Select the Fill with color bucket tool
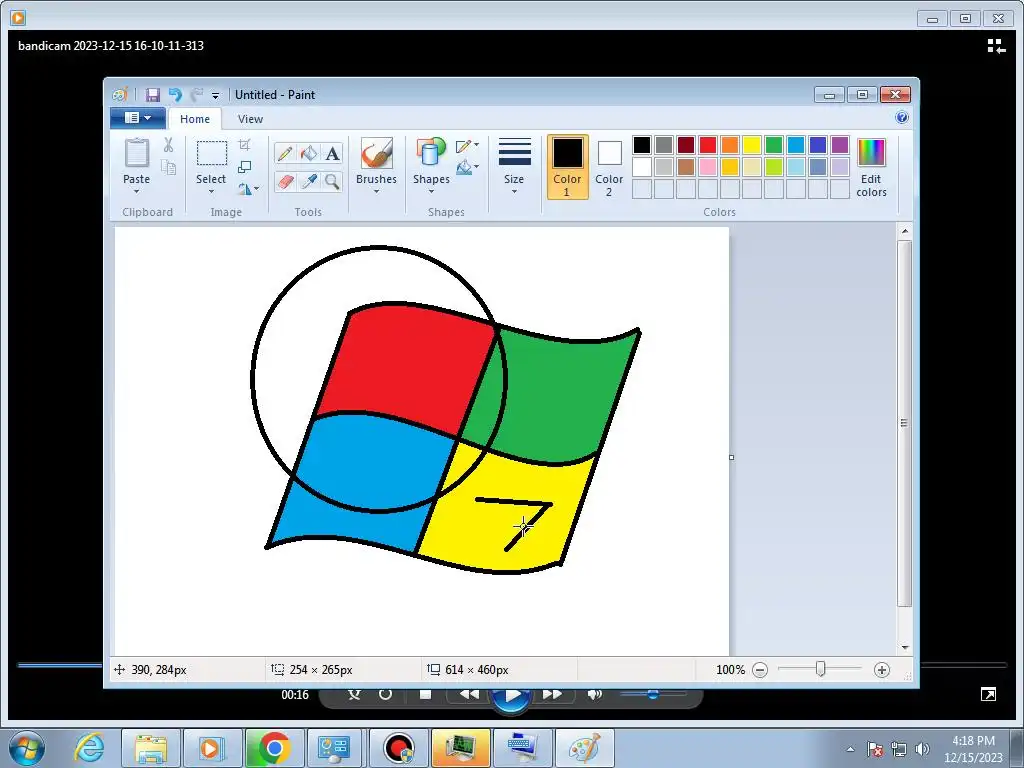Screen dimensions: 1024x768 309,153
